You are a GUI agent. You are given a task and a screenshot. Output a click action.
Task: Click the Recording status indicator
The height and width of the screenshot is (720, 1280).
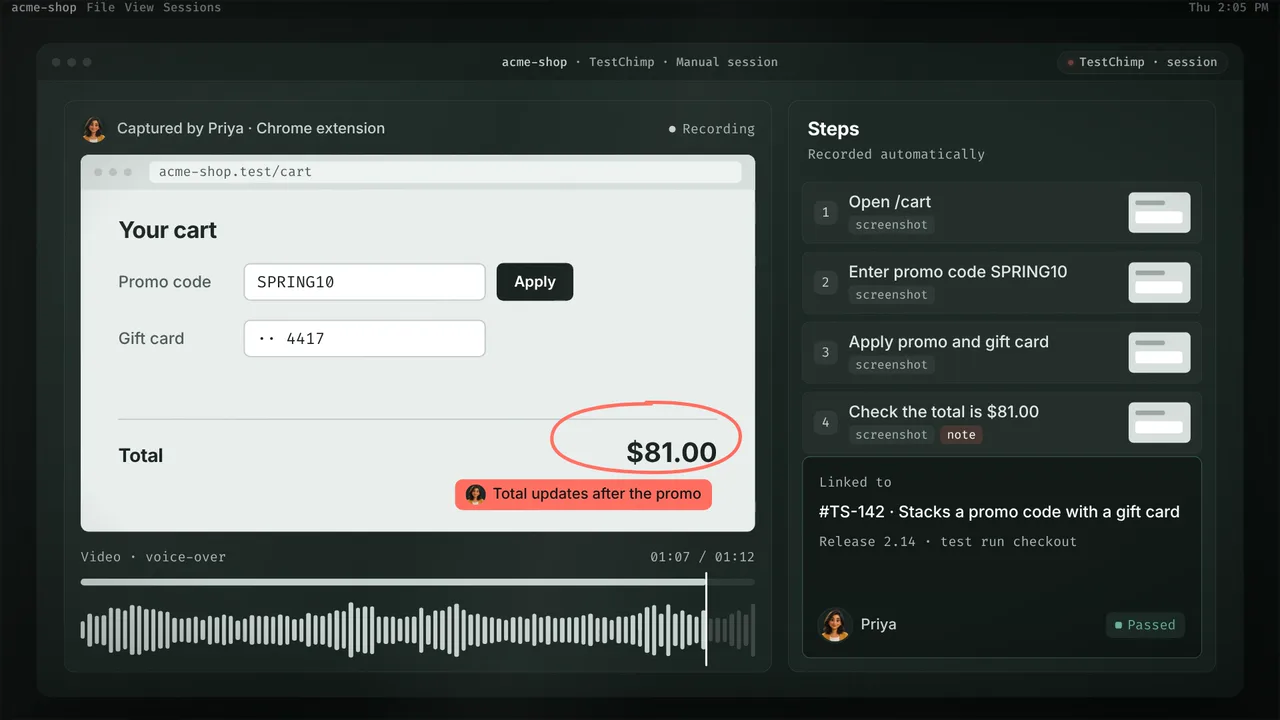pyautogui.click(x=712, y=129)
